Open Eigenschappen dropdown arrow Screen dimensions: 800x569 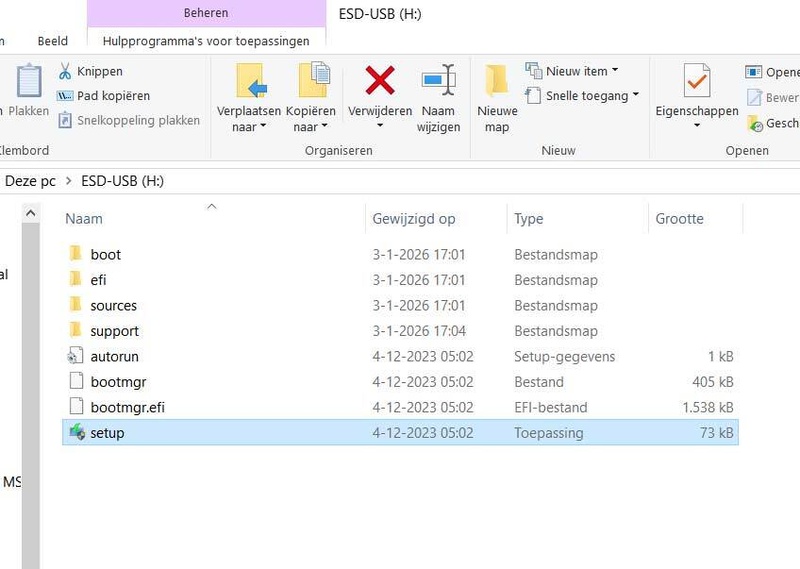coord(697,126)
